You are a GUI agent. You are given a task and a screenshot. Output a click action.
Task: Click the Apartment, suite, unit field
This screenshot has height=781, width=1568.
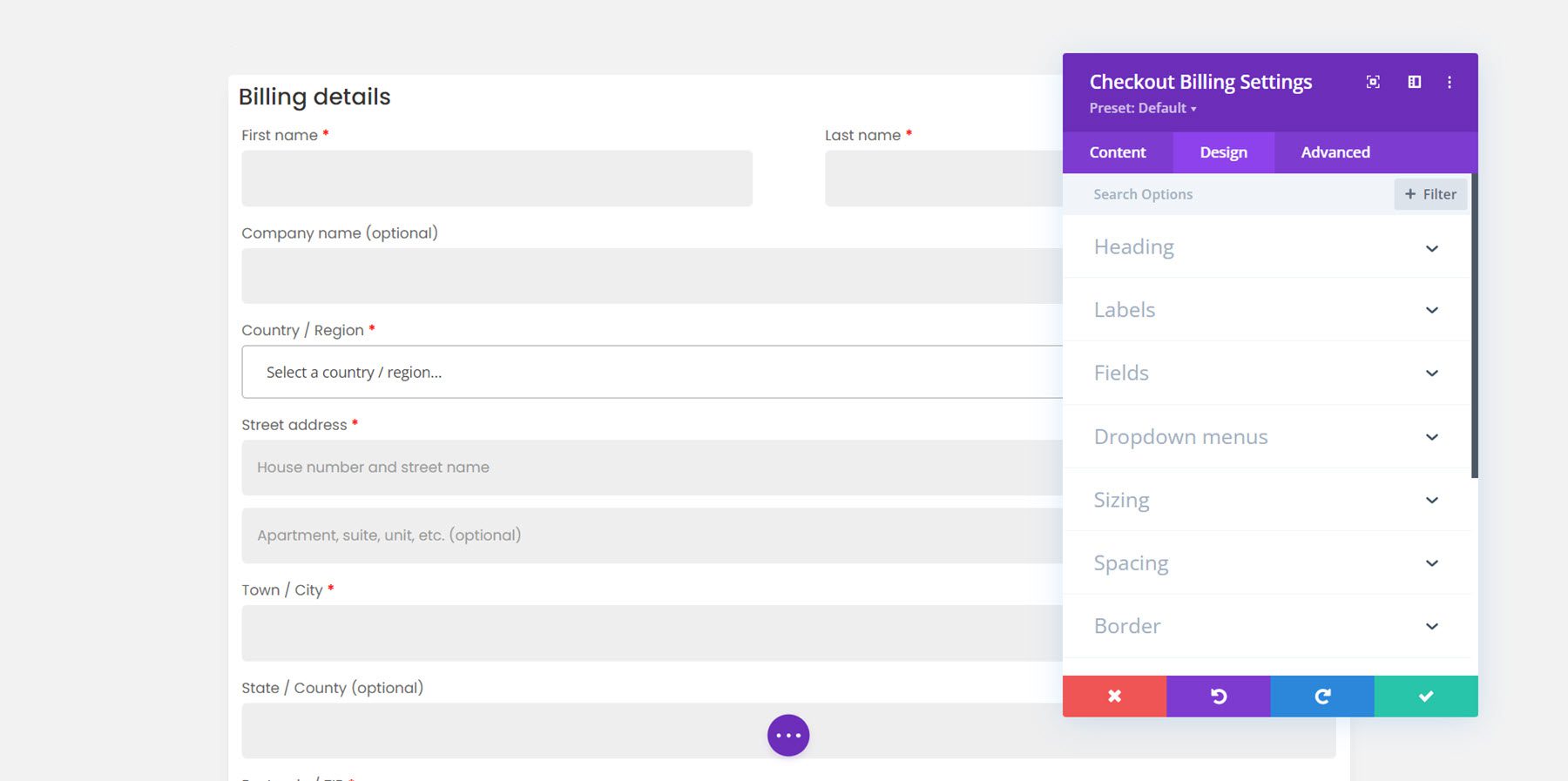pos(652,535)
